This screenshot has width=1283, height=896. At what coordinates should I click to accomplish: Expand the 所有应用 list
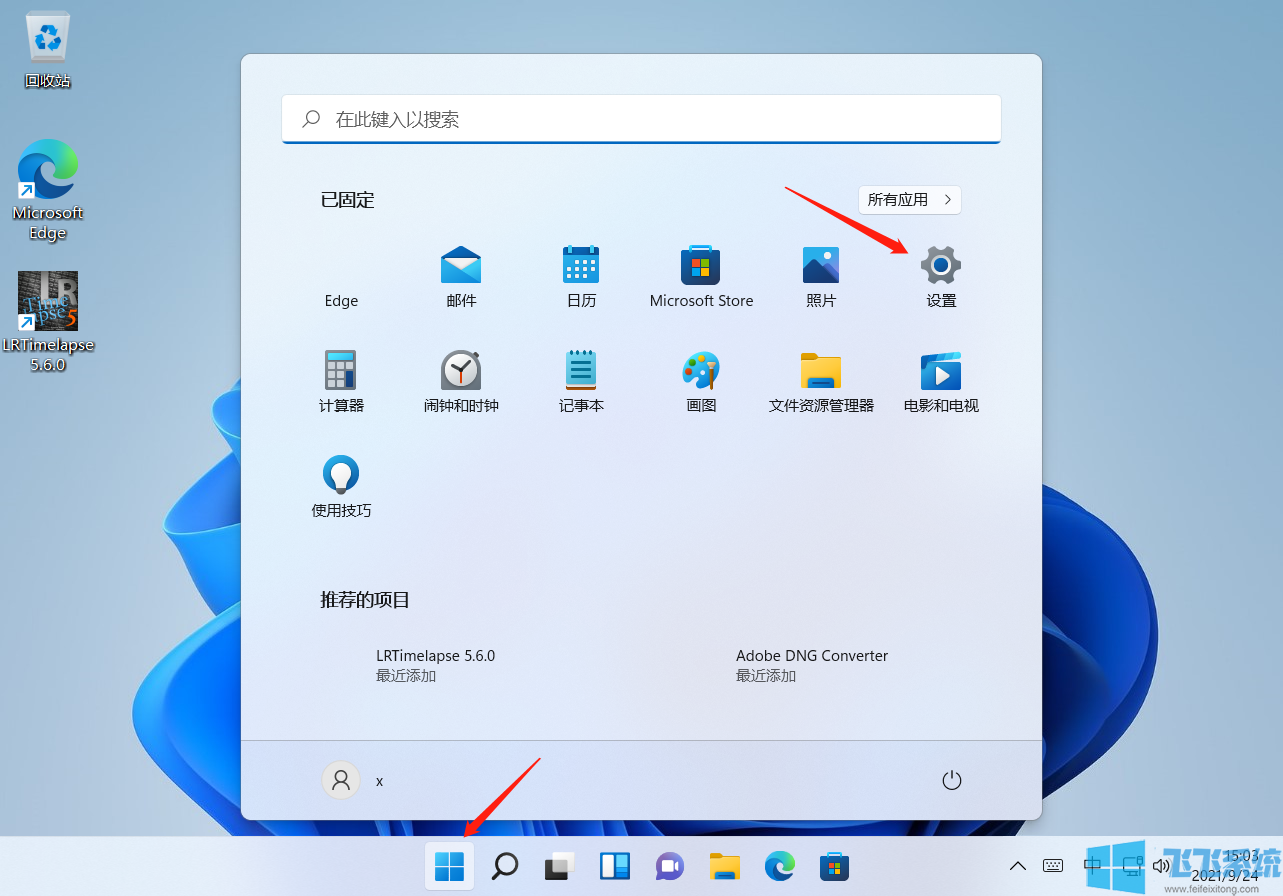pyautogui.click(x=908, y=199)
